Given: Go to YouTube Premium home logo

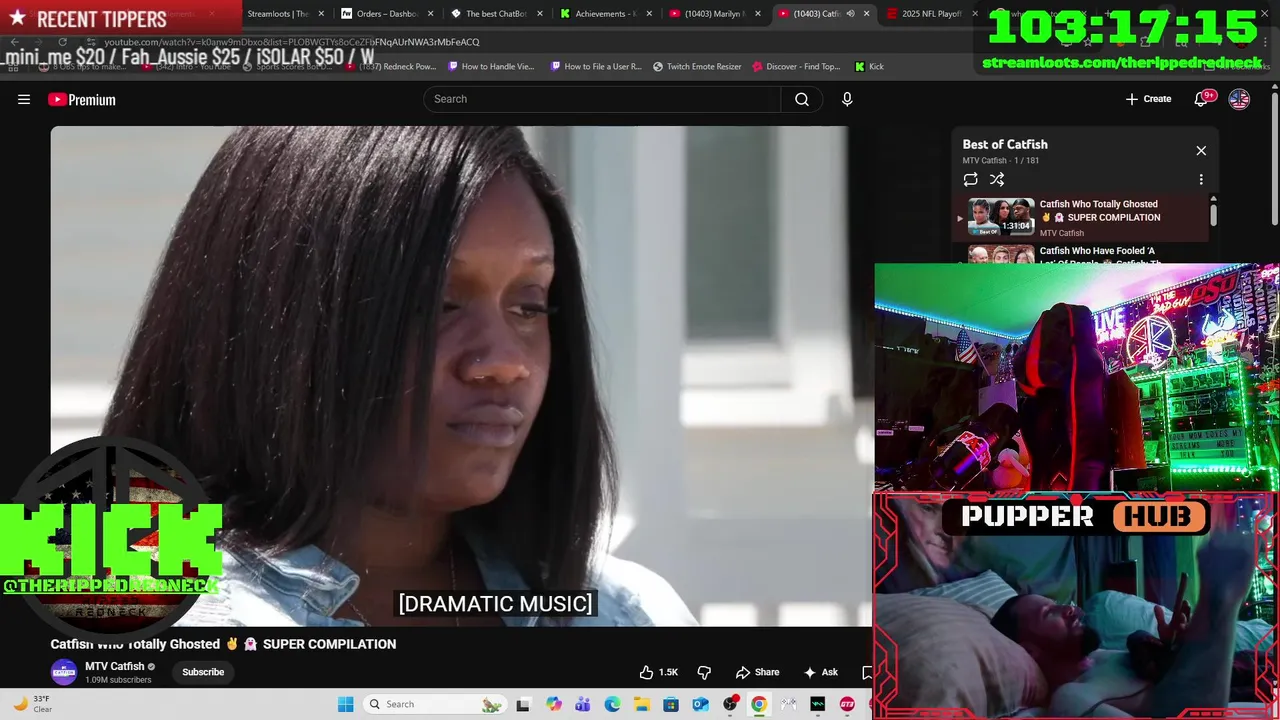Looking at the screenshot, I should pos(82,99).
